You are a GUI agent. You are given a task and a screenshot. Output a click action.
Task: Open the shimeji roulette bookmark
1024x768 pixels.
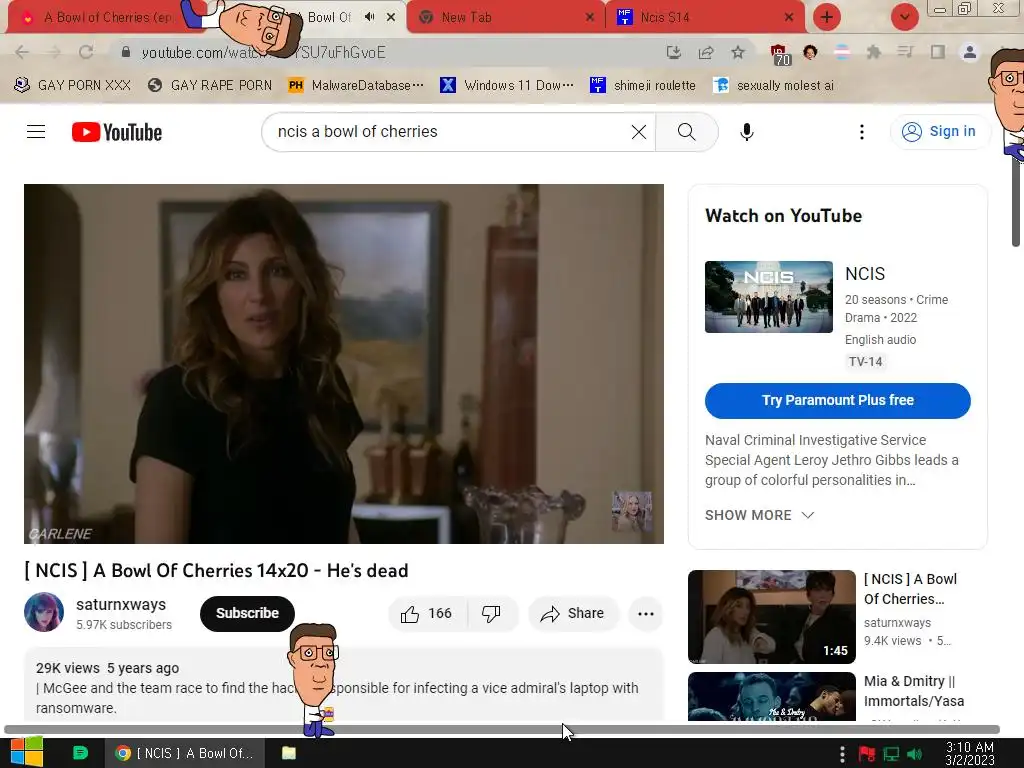[643, 86]
